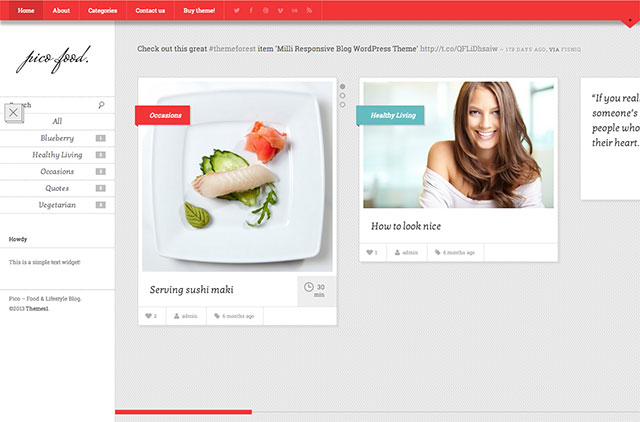The height and width of the screenshot is (422, 640).
Task: Click the red horizontal scroll progress bar
Action: pyautogui.click(x=183, y=411)
